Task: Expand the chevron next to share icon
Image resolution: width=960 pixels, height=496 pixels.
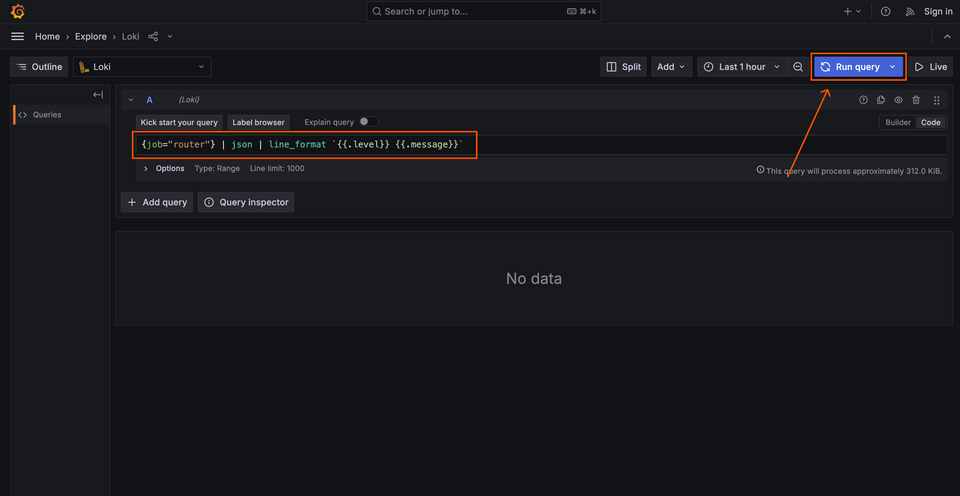Action: 170,37
